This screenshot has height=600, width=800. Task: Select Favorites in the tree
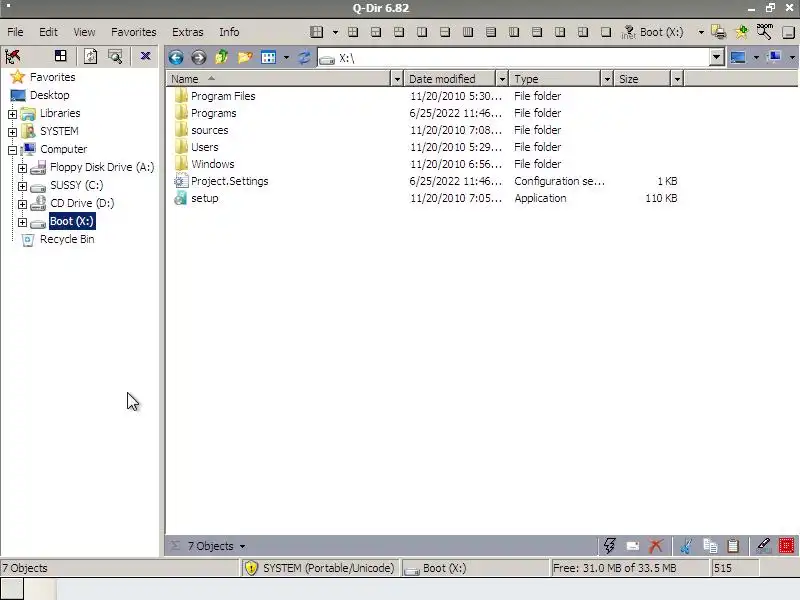53,77
